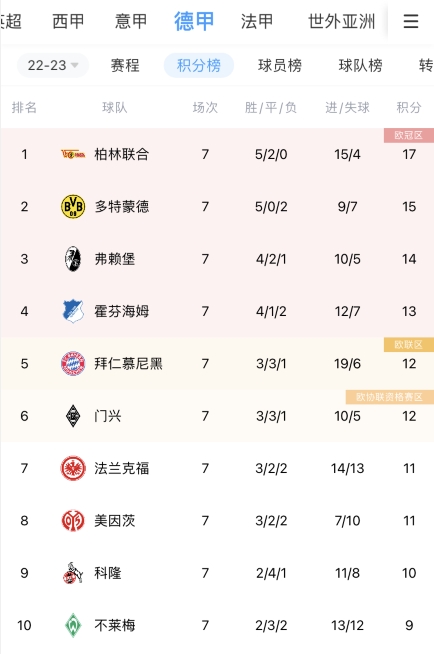
Task: Tap the Borussia Dortmund BVB logo
Action: click(73, 206)
